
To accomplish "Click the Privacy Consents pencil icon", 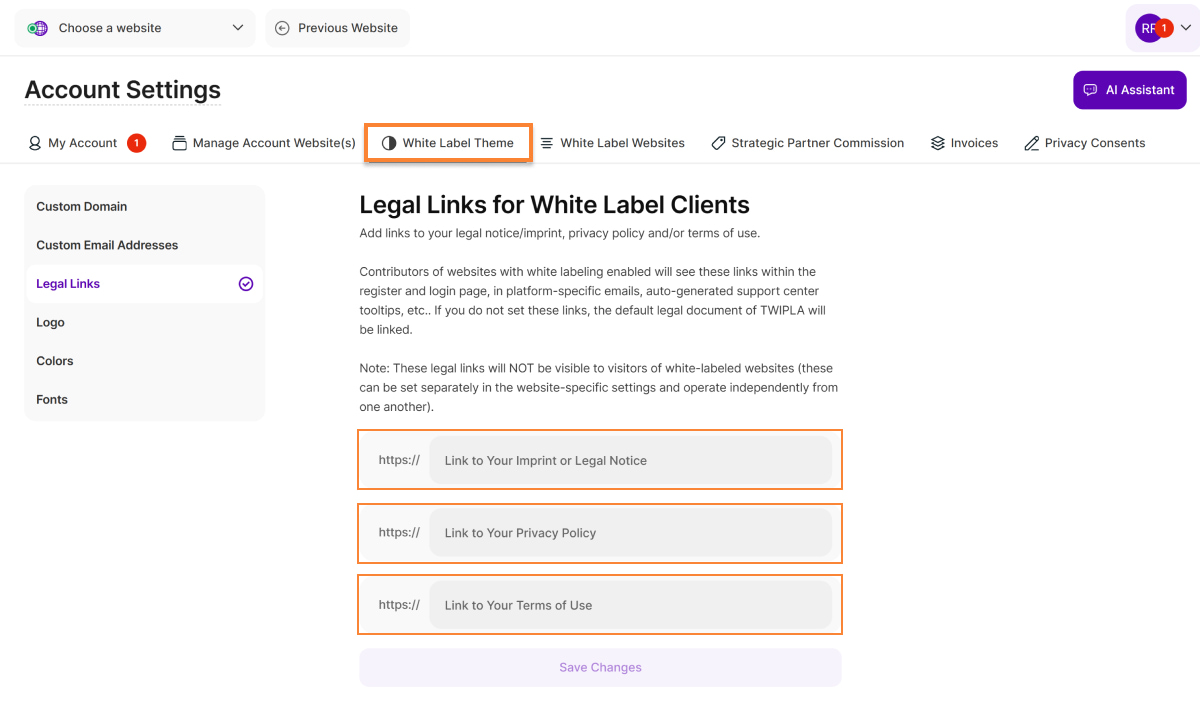I will pos(1031,143).
